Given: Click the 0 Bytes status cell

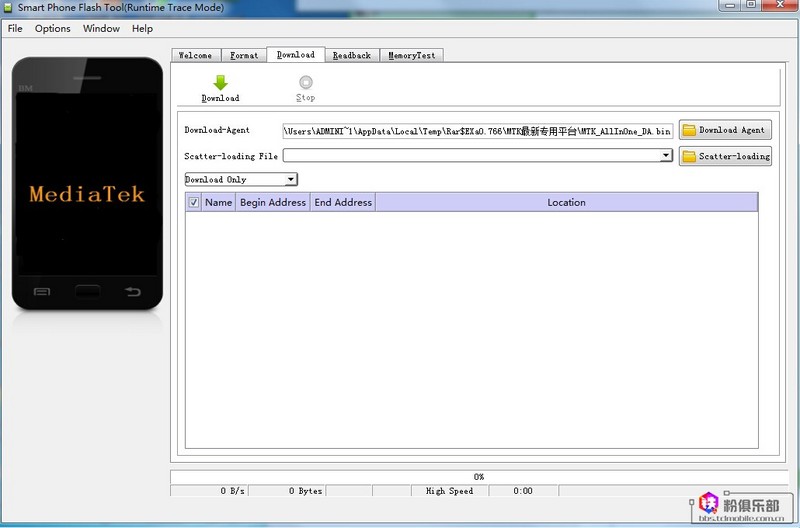Looking at the screenshot, I should coord(287,491).
